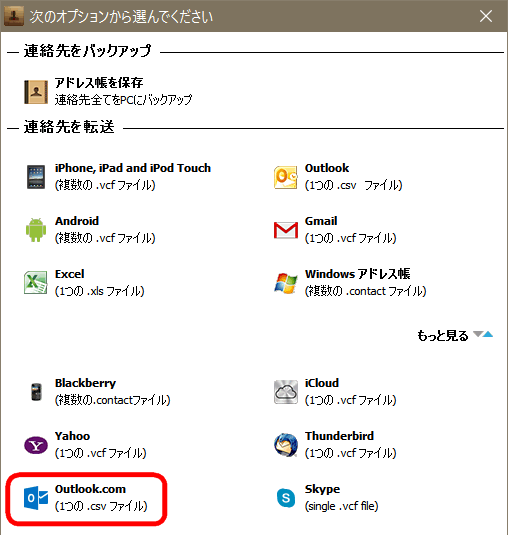Click (複数の .contact ファイル) under Windows アドレス帳

[365, 291]
